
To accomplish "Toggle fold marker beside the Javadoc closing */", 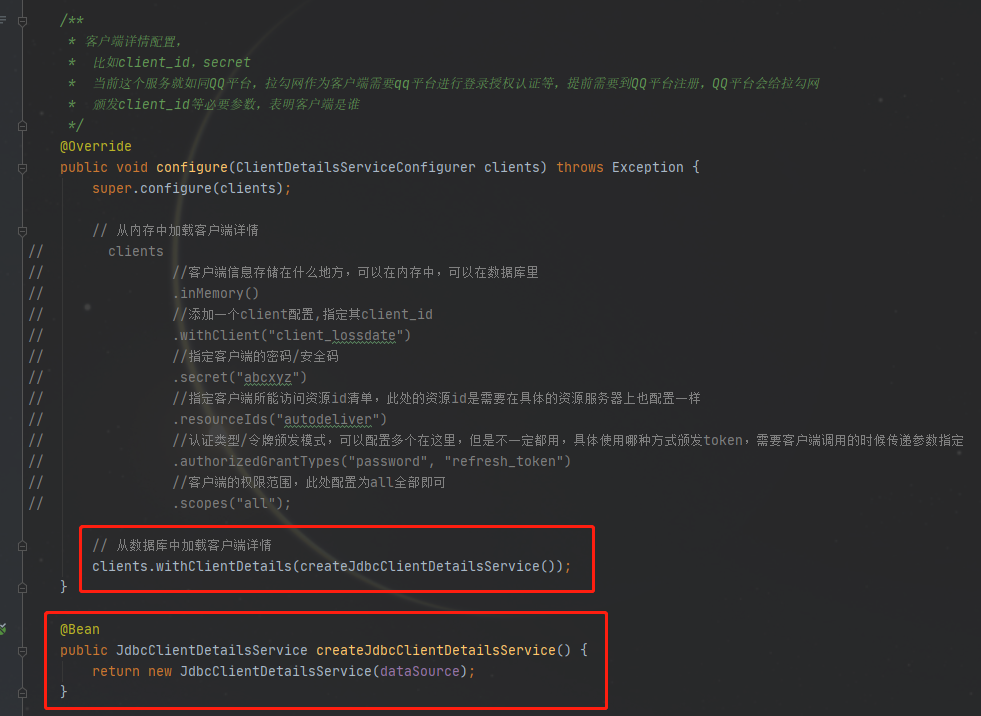I will [x=23, y=126].
